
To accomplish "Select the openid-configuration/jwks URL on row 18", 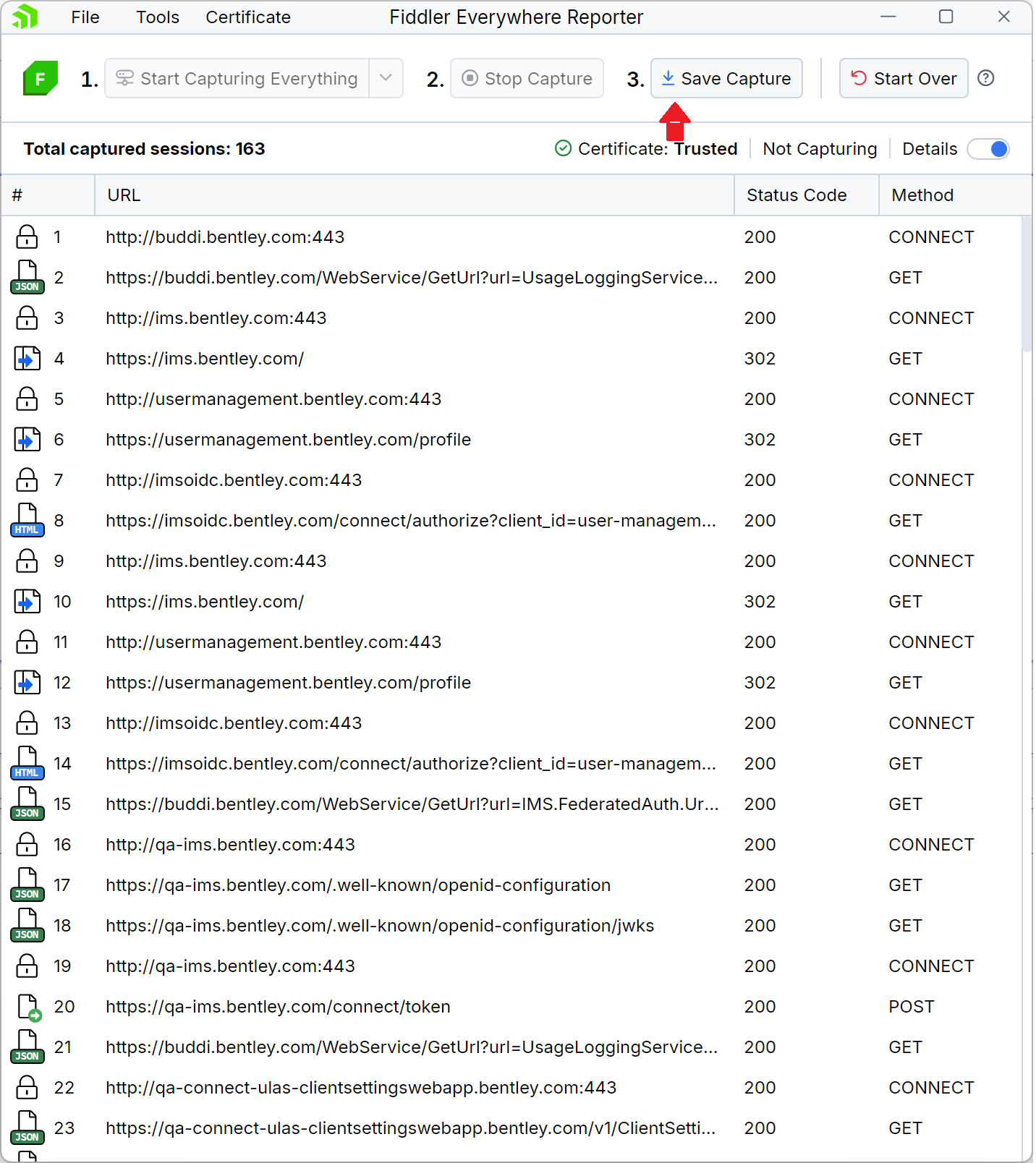I will click(380, 925).
